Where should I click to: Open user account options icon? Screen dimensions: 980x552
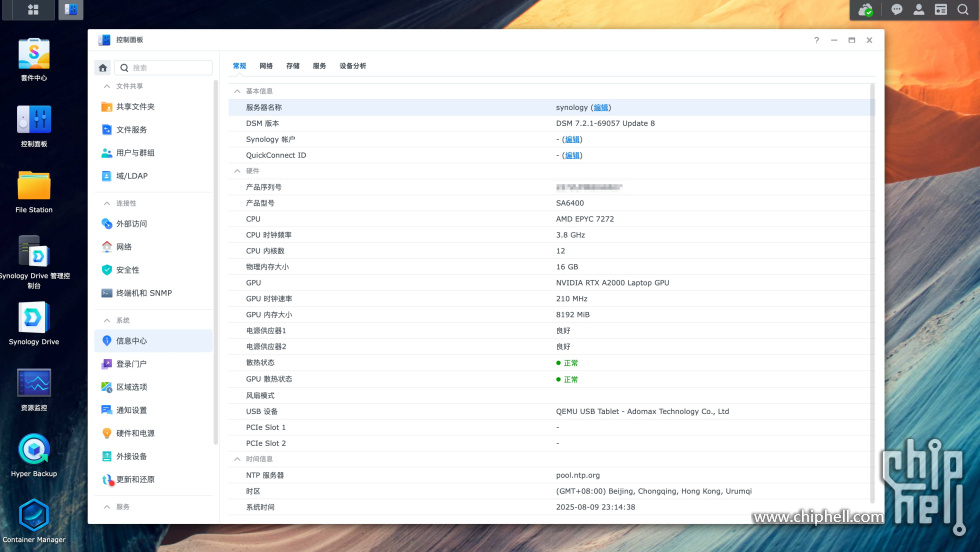click(919, 9)
